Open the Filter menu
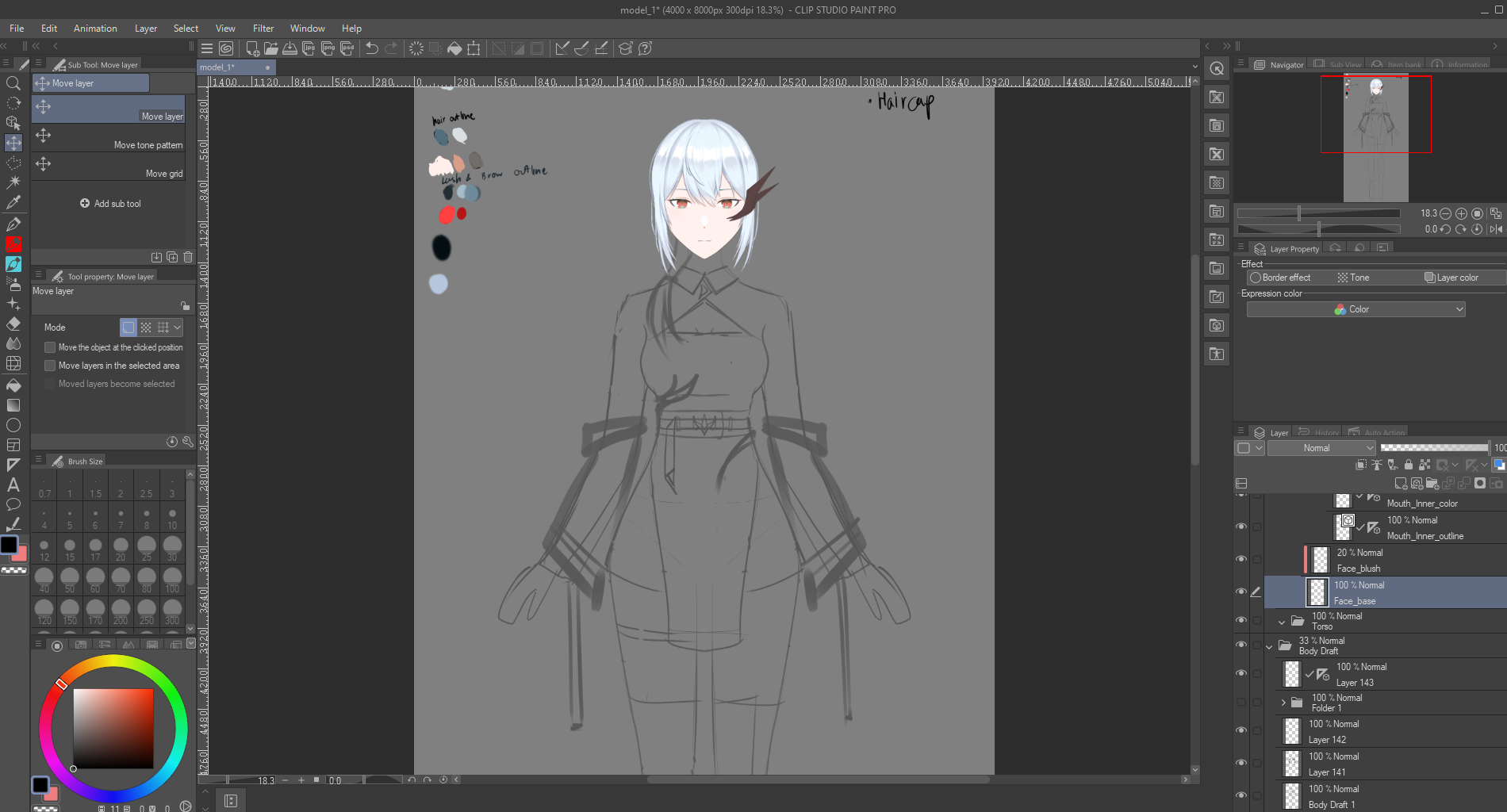The image size is (1507, 812). coord(263,29)
